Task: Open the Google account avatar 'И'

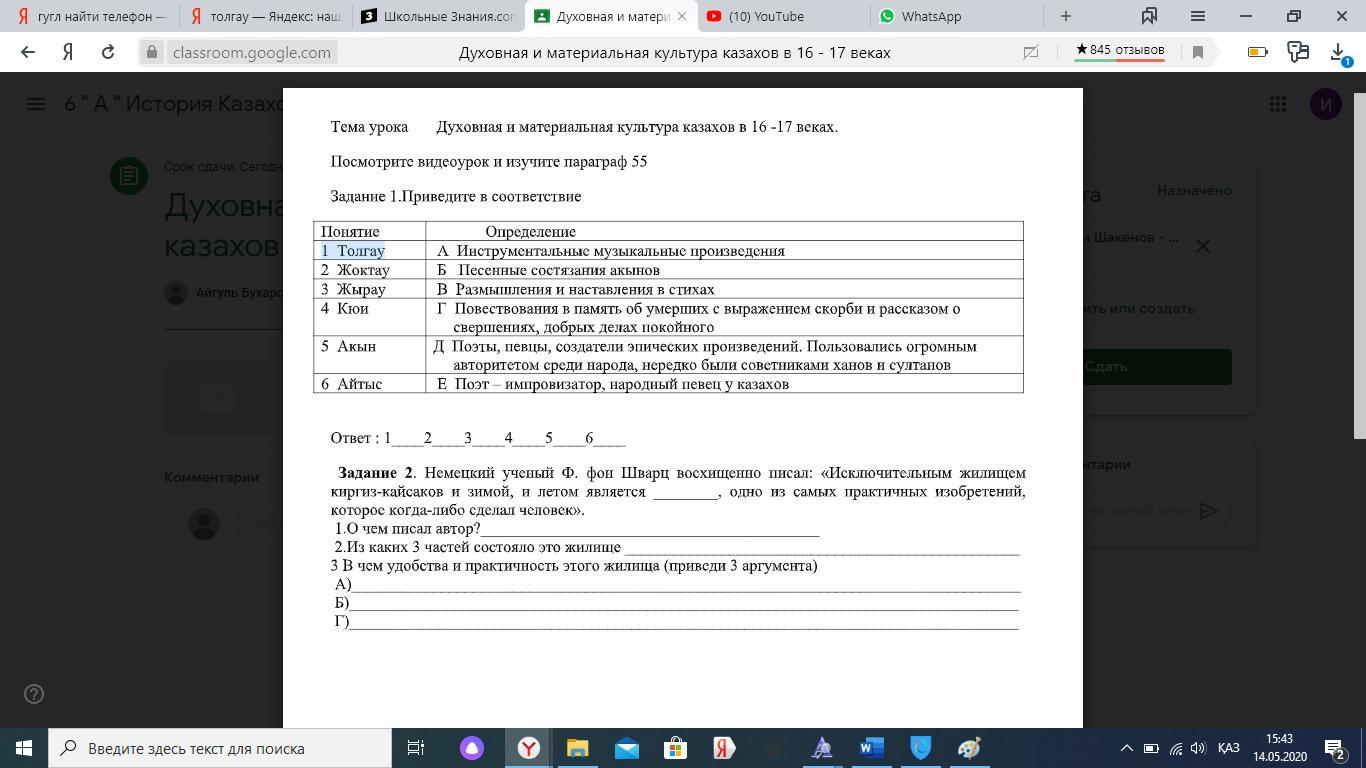Action: click(x=1326, y=104)
